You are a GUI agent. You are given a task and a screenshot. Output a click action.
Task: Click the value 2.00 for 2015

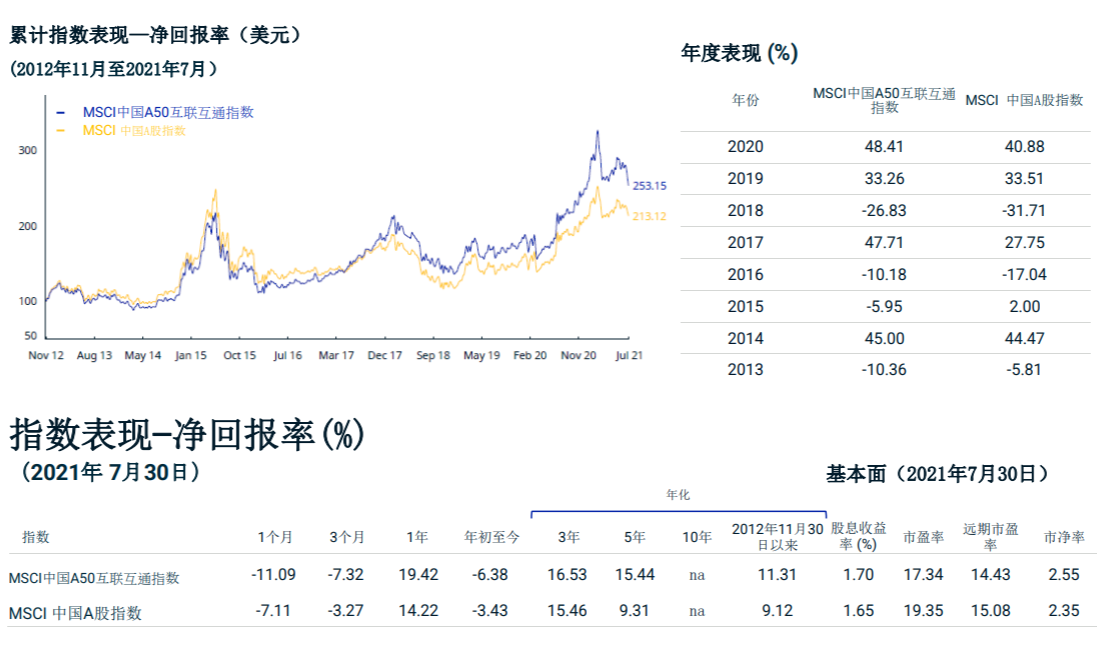(1024, 307)
